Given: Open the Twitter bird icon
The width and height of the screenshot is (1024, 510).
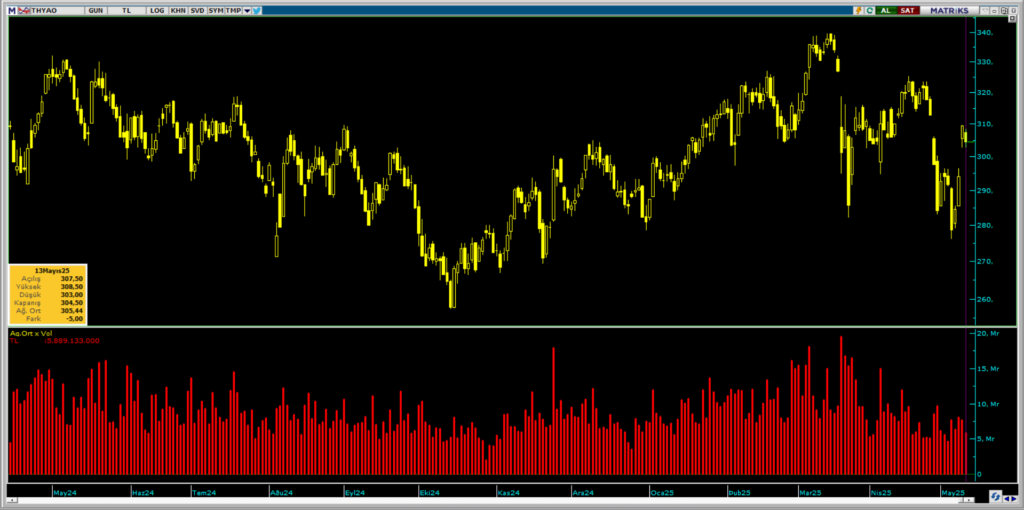Looking at the screenshot, I should tap(257, 9).
